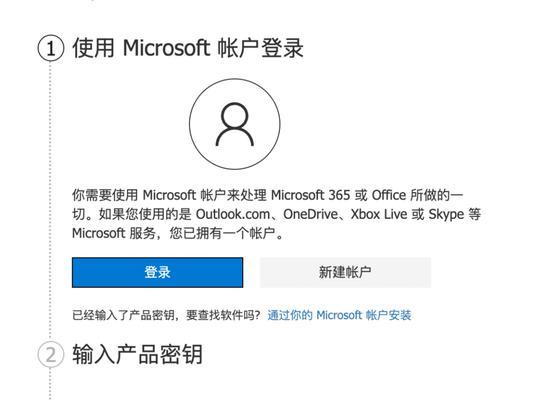
Task: Click the word Office in the description
Action: 389,195
